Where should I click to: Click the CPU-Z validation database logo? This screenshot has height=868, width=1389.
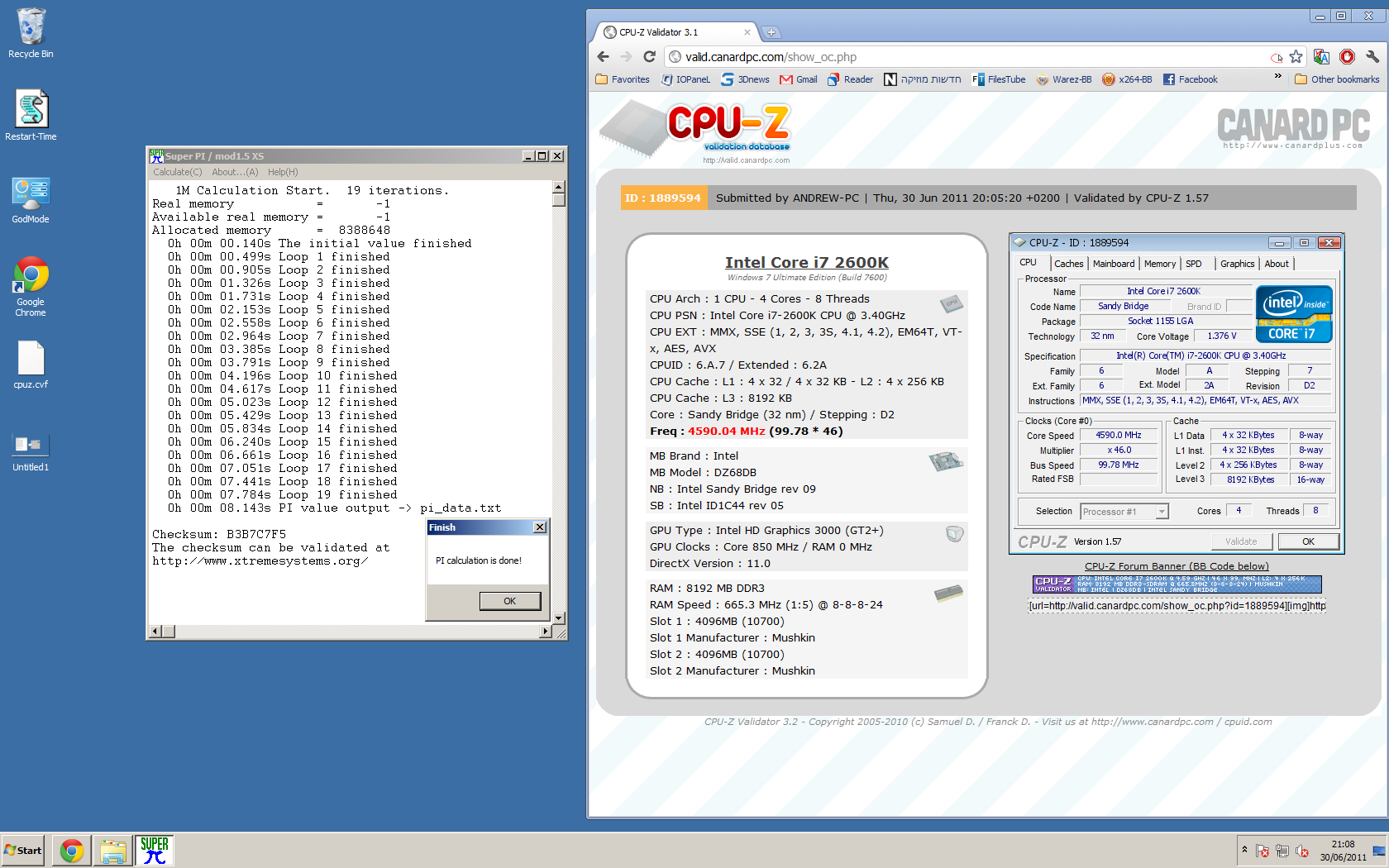[695, 131]
